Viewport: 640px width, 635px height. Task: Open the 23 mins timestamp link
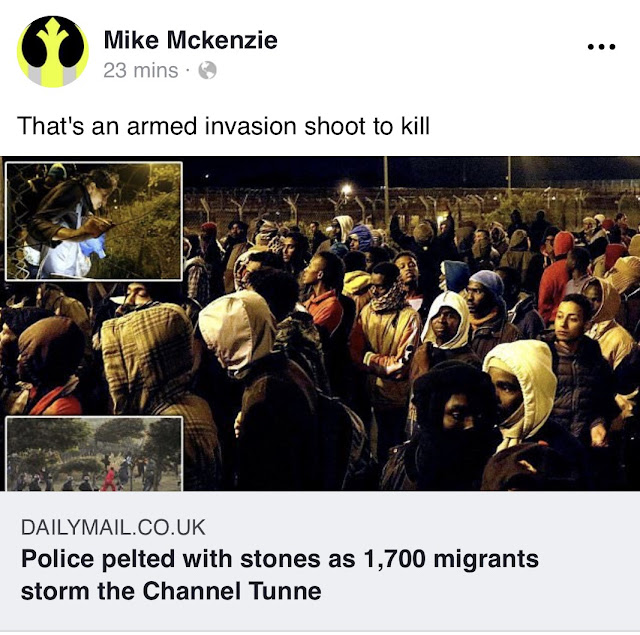click(141, 70)
